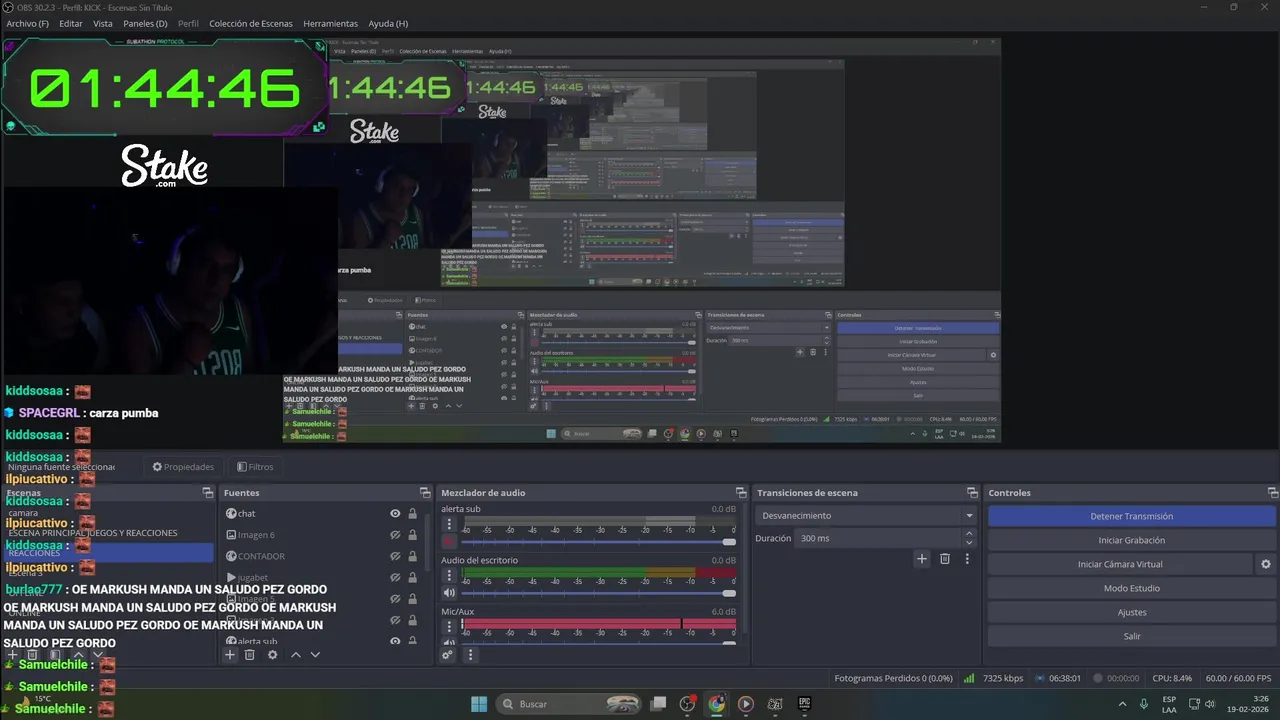Open virtual camera settings gear
Image resolution: width=1280 pixels, height=720 pixels.
coord(1266,564)
